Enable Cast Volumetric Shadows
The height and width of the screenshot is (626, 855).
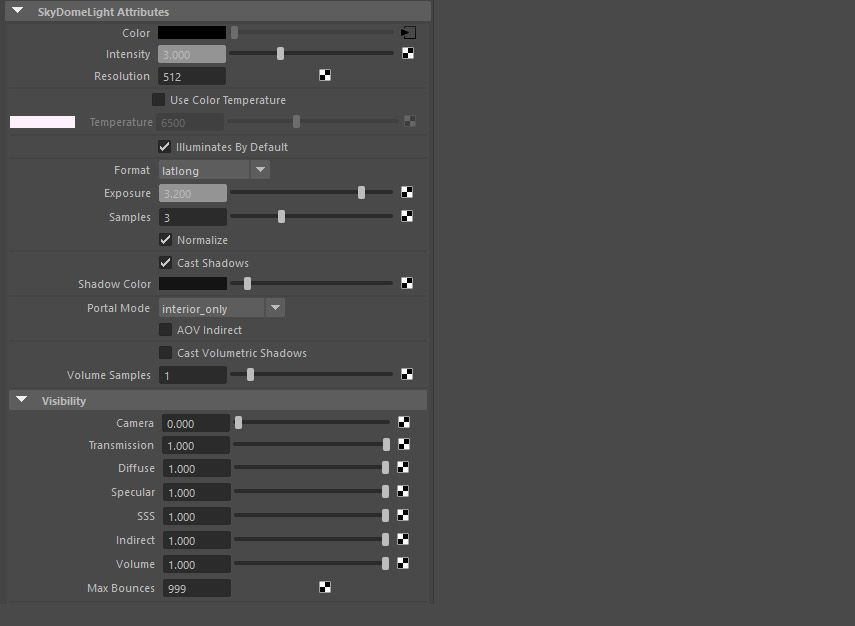[x=165, y=353]
